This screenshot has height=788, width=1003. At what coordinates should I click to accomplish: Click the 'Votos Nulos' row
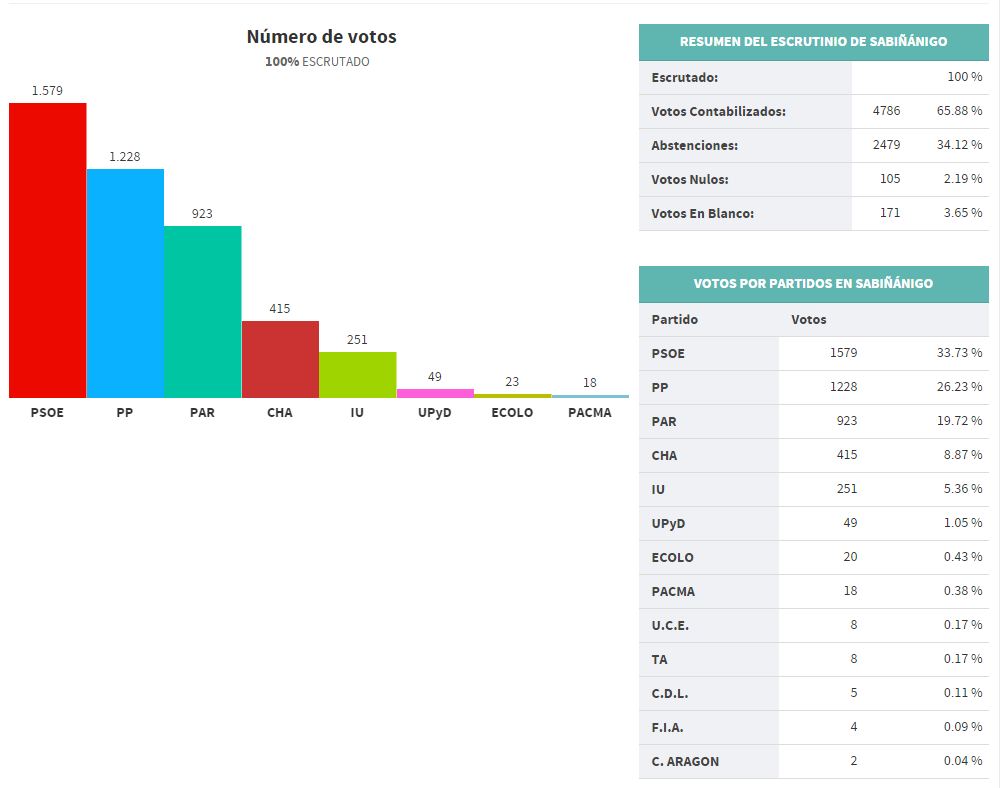(813, 179)
